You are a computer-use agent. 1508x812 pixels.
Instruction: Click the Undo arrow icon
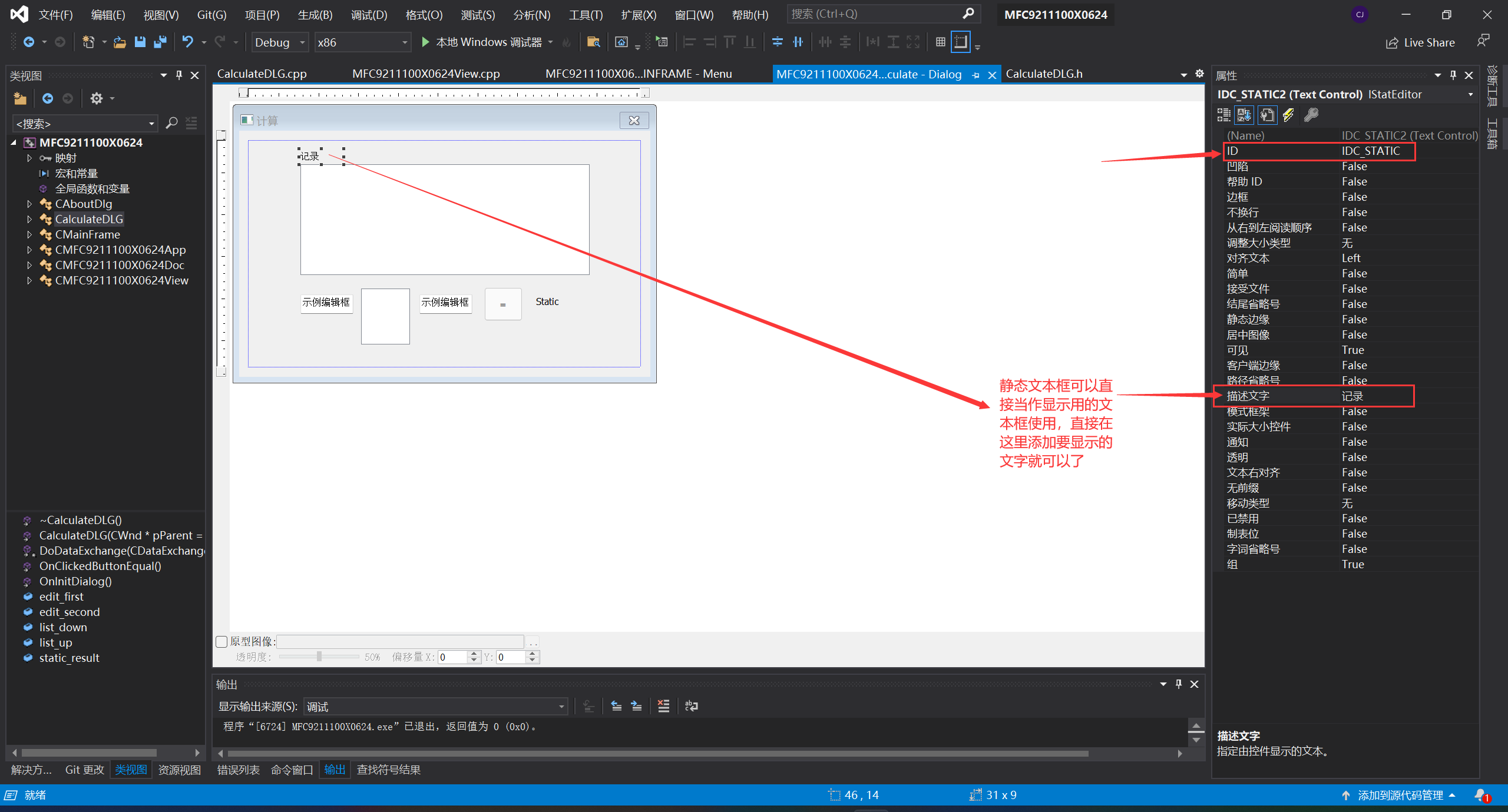[x=187, y=42]
